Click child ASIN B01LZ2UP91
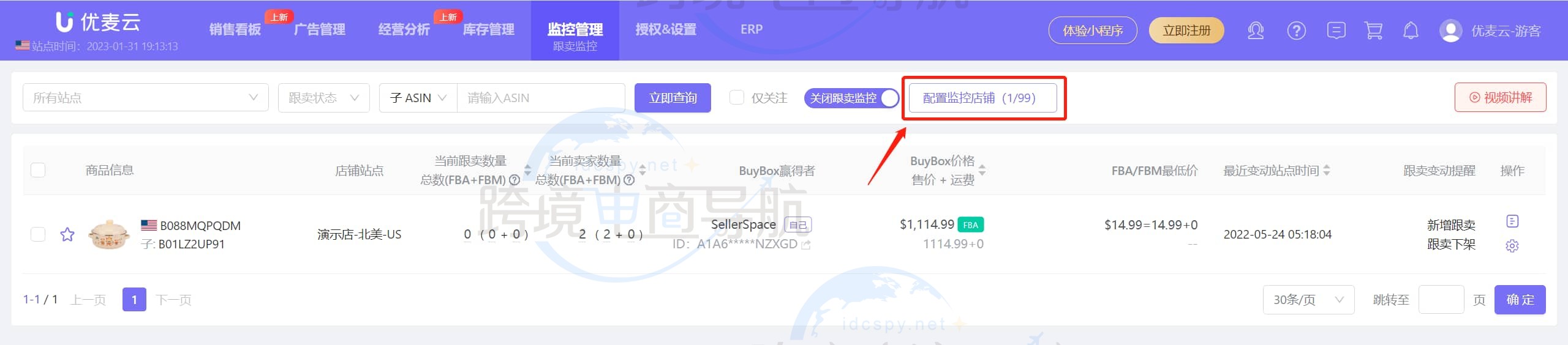This screenshot has height=345, width=1568. [192, 244]
